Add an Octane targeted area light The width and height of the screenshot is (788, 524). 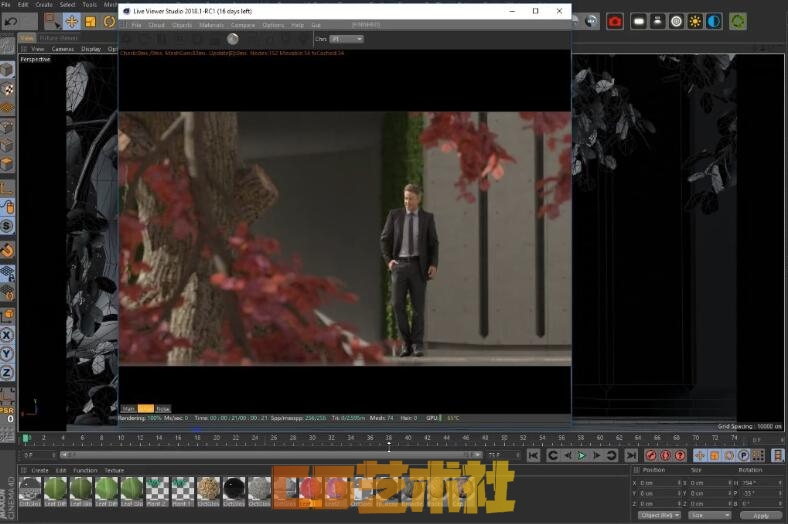coord(658,22)
